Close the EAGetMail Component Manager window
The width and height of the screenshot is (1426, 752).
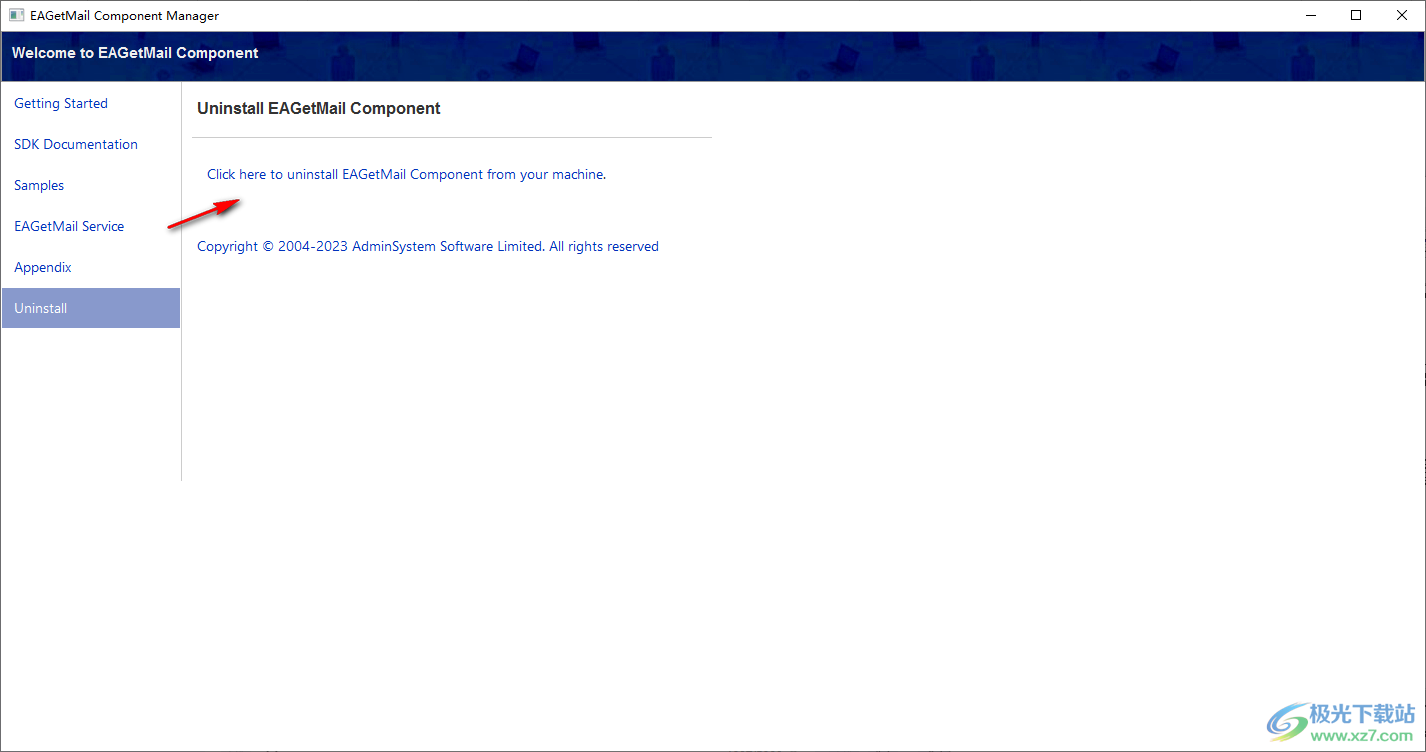click(x=1402, y=15)
